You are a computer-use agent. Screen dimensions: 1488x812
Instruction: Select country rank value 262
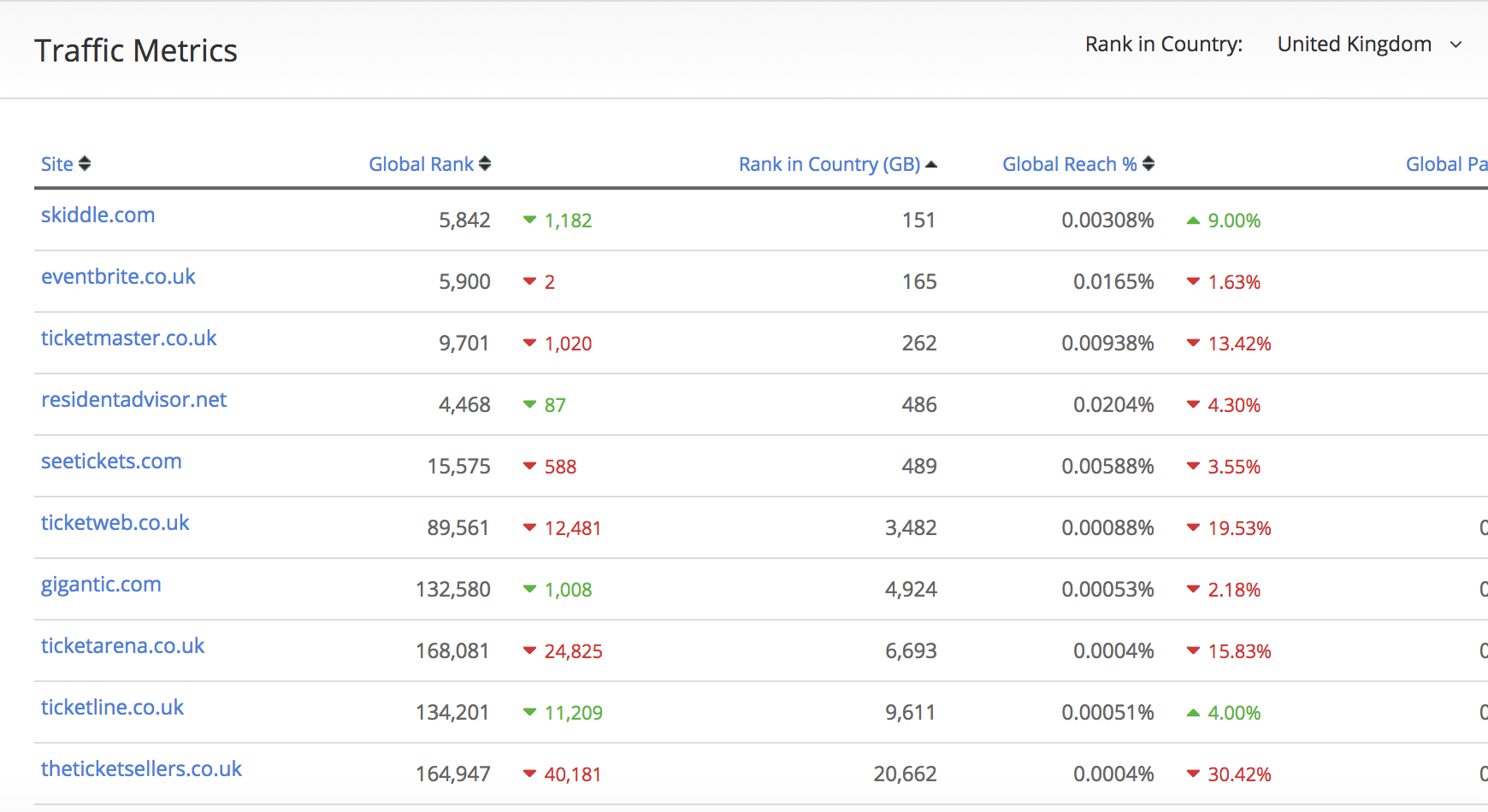[919, 344]
